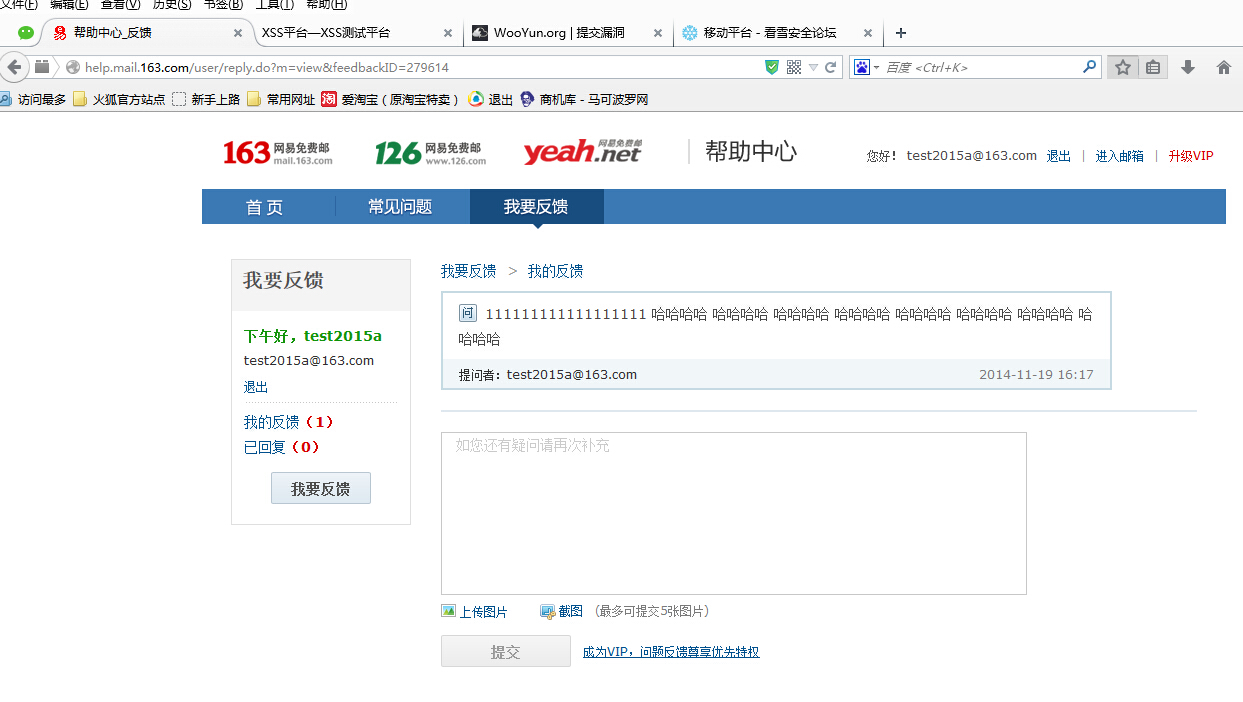Go to the browser home icon
Viewport: 1243px width, 702px height.
click(x=1223, y=67)
